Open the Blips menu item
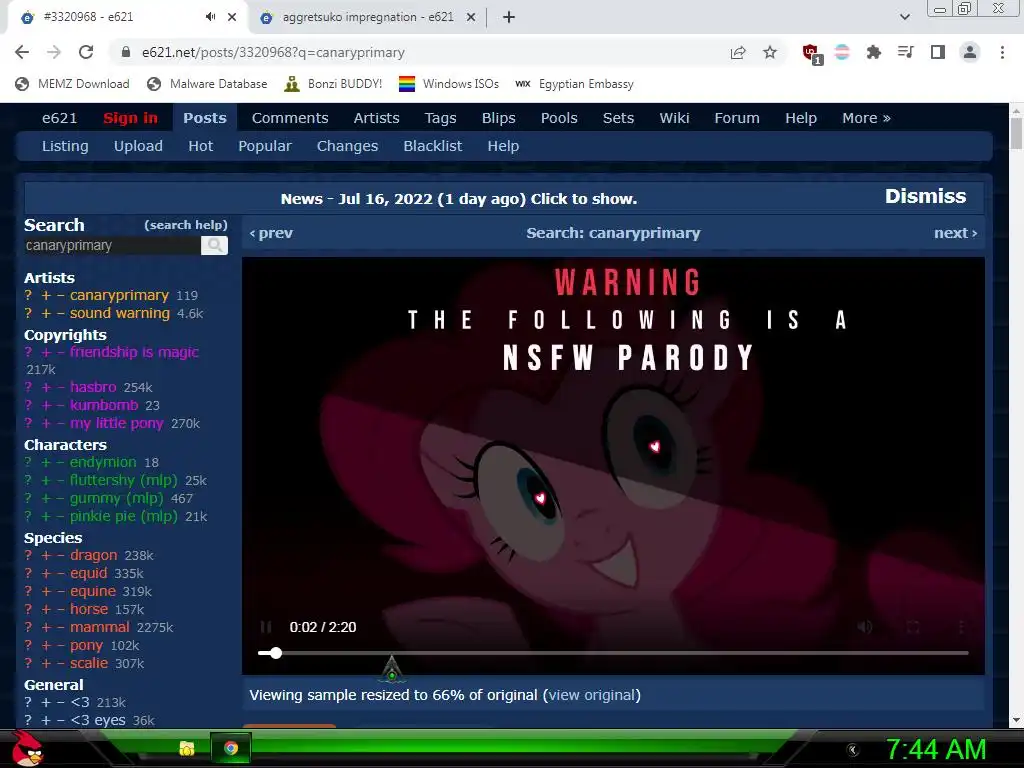The height and width of the screenshot is (768, 1024). pos(498,118)
